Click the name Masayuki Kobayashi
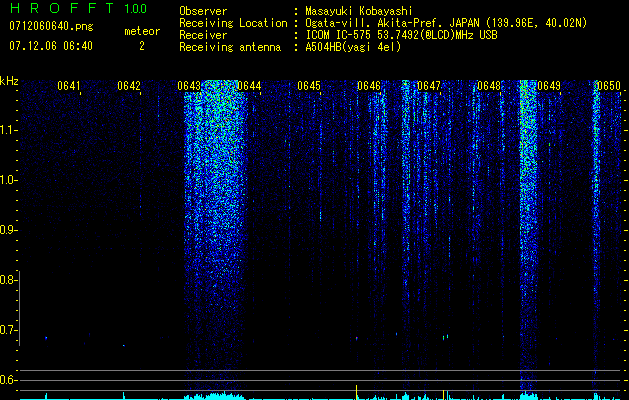The width and height of the screenshot is (629, 400). (x=359, y=11)
